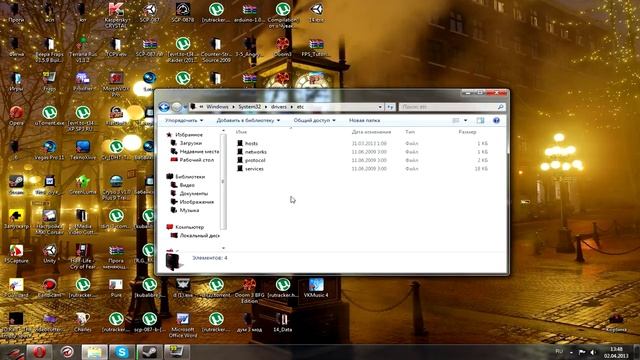
Task: Open recent pages dropdown beside nav arrows
Action: click(x=185, y=107)
